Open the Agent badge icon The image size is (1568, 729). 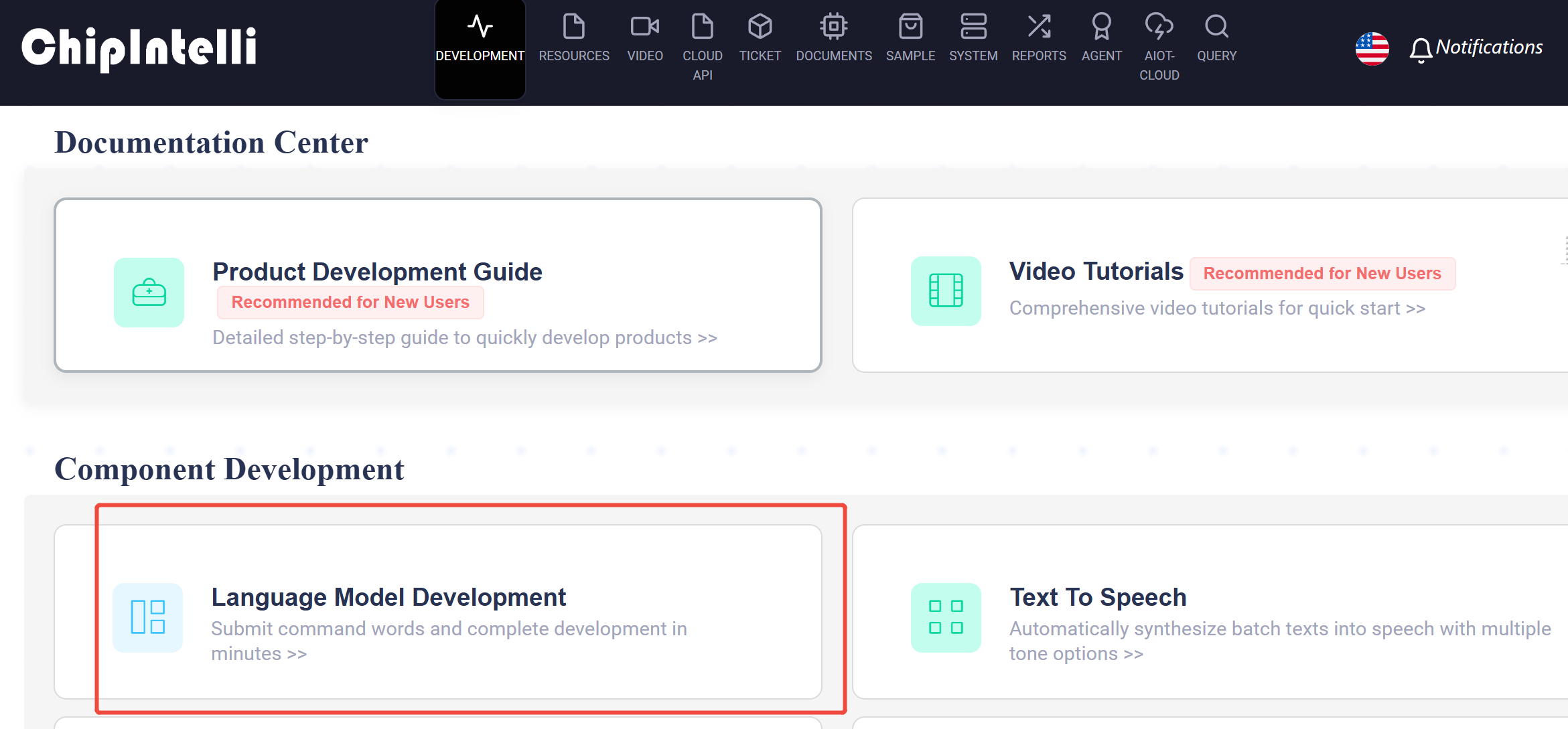click(1101, 27)
